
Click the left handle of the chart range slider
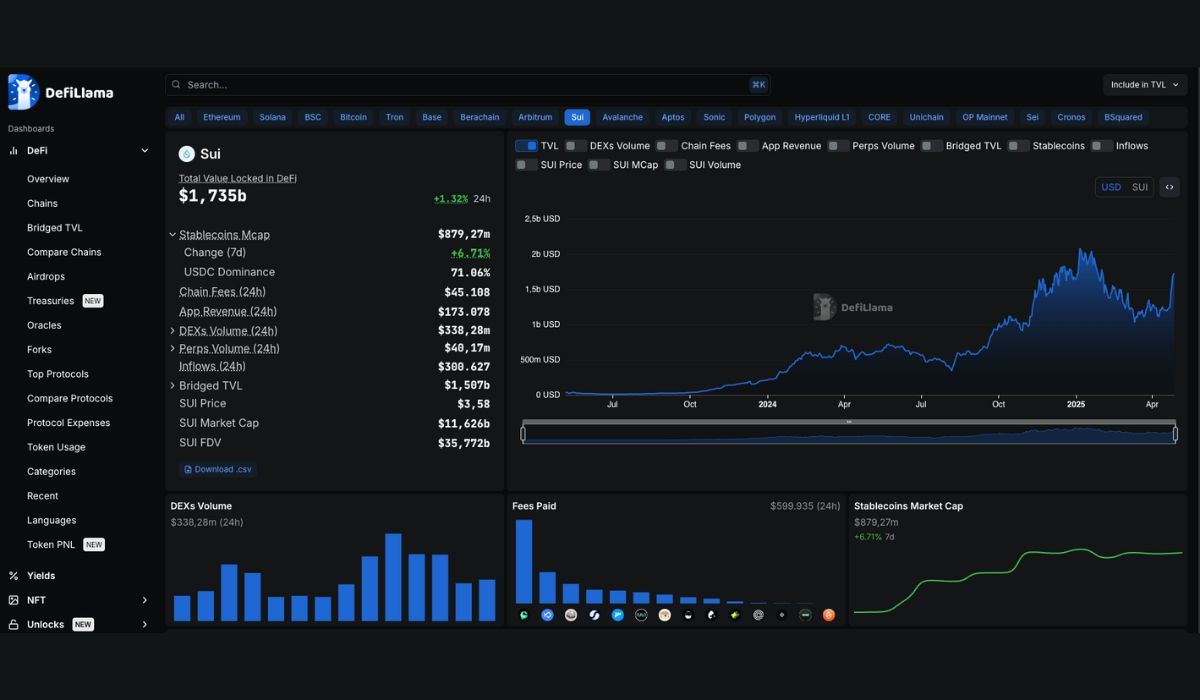tap(522, 434)
